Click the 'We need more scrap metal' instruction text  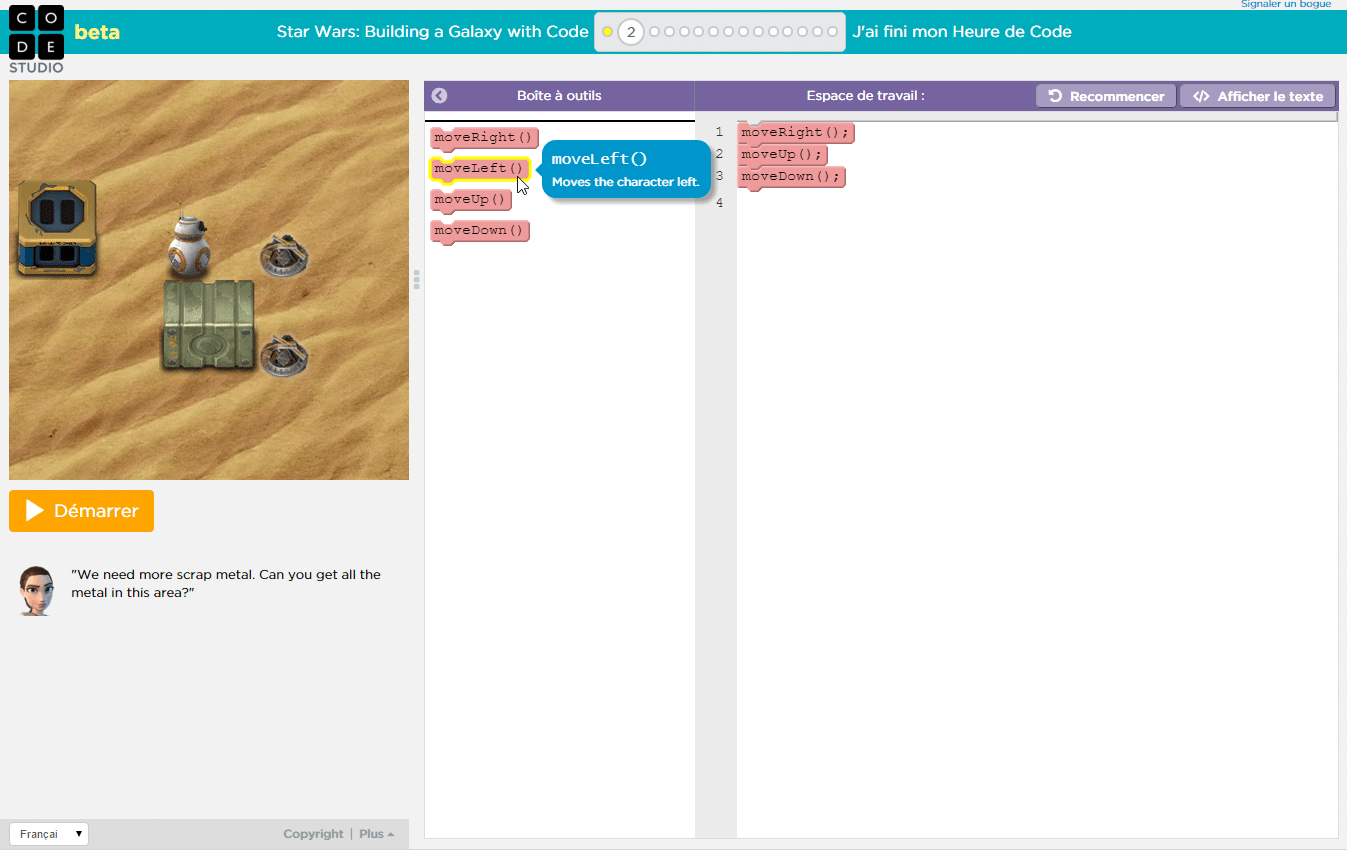pyautogui.click(x=226, y=584)
